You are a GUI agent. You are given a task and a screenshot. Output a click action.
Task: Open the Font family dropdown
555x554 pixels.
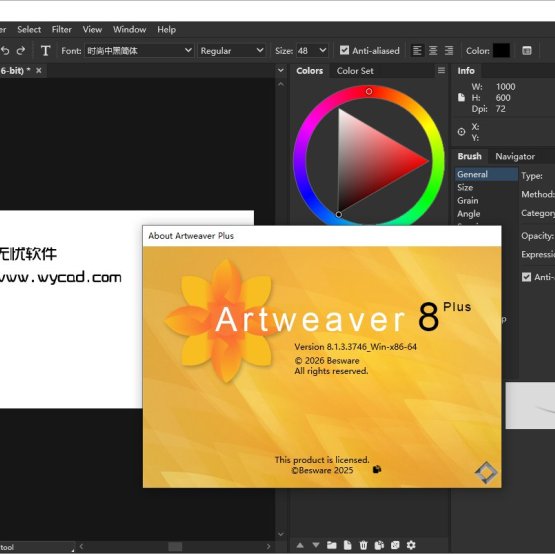click(x=139, y=51)
